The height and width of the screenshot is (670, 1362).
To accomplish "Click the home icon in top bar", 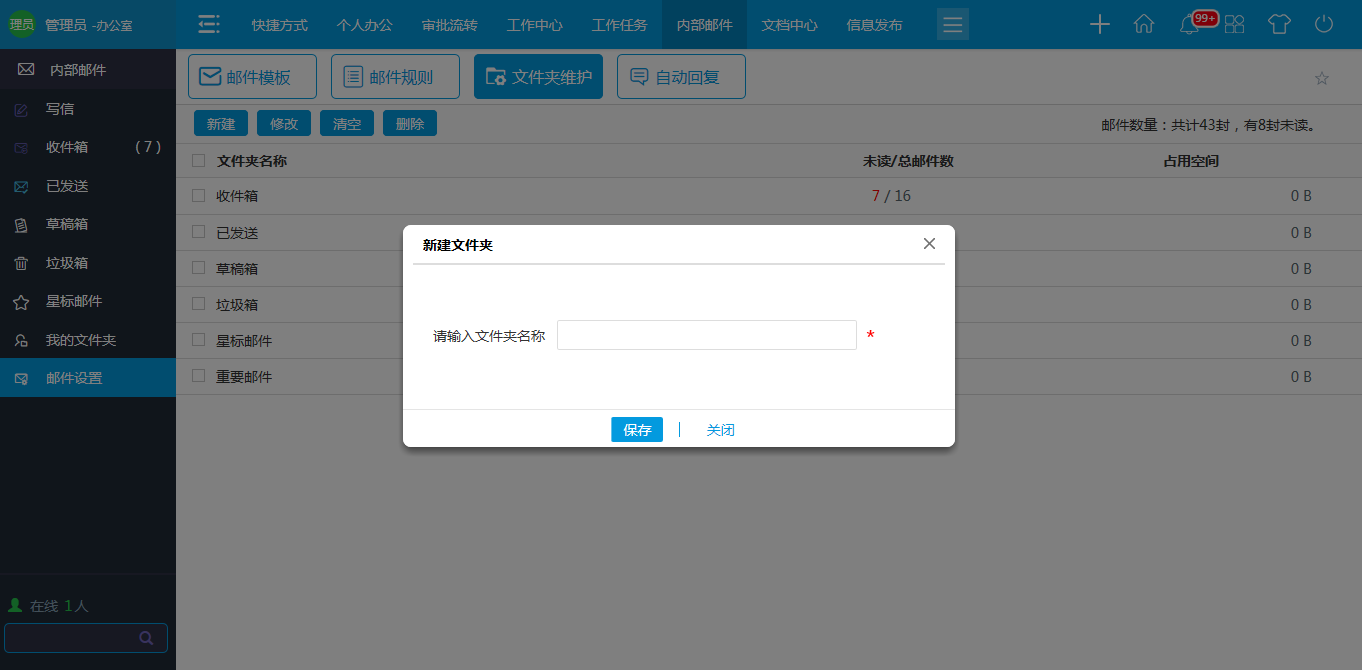I will coord(1144,23).
